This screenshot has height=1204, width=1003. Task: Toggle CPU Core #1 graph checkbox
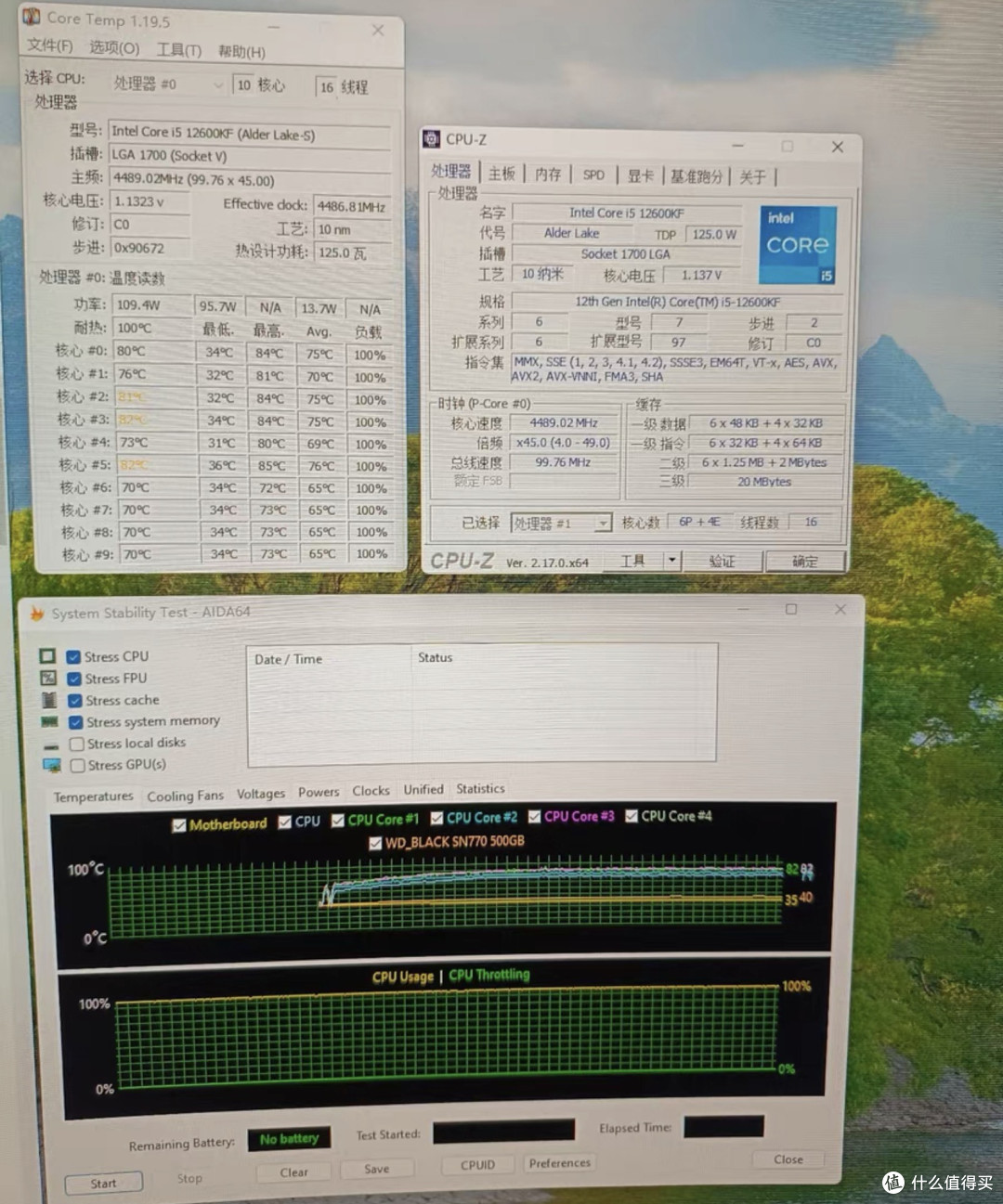point(338,821)
